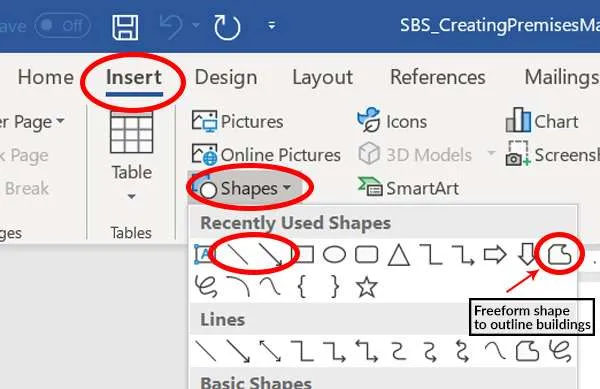The image size is (600, 389).
Task: Select the 5-Point Star shape
Action: 367,287
